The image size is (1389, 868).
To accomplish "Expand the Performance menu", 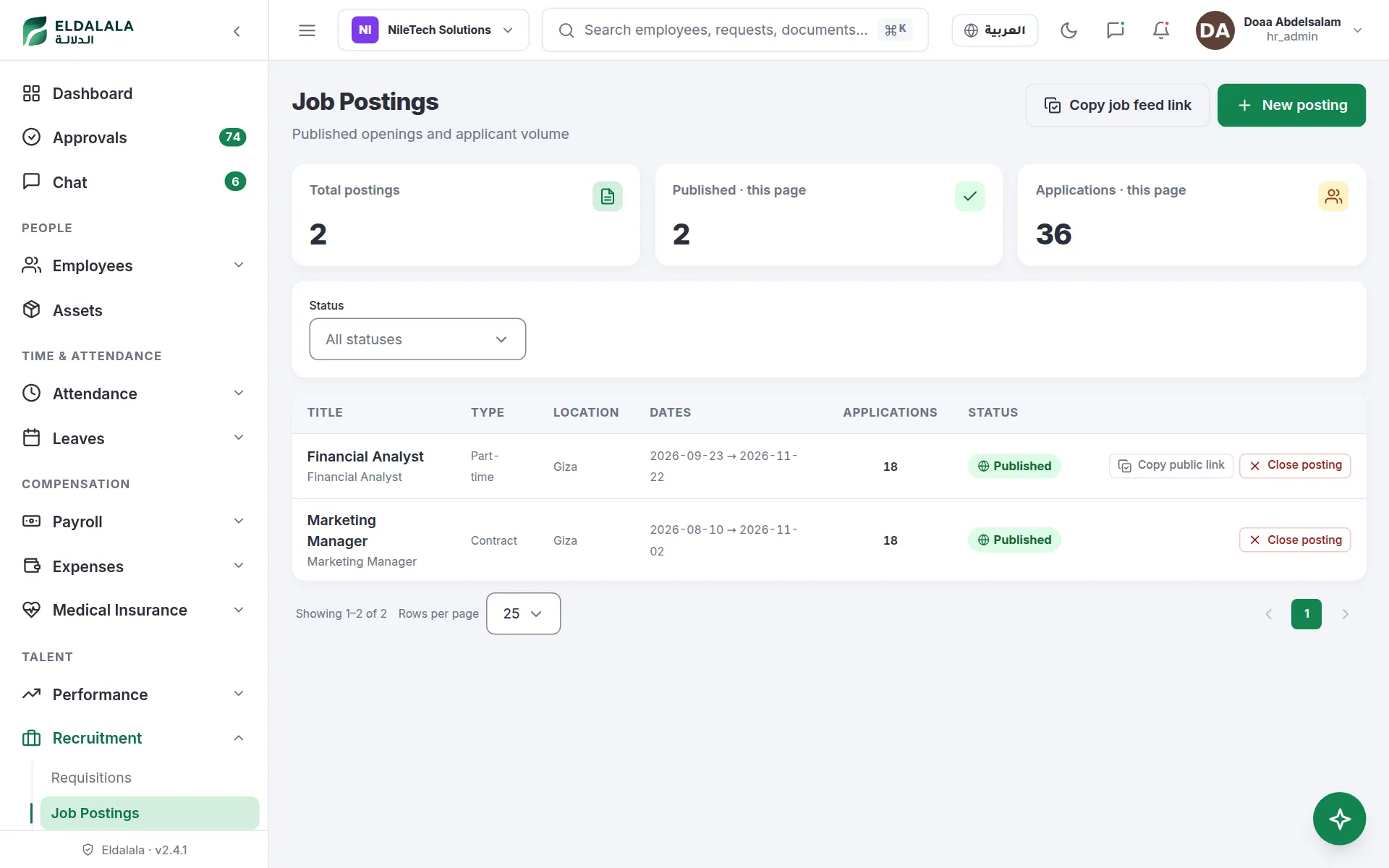I will coord(134,694).
